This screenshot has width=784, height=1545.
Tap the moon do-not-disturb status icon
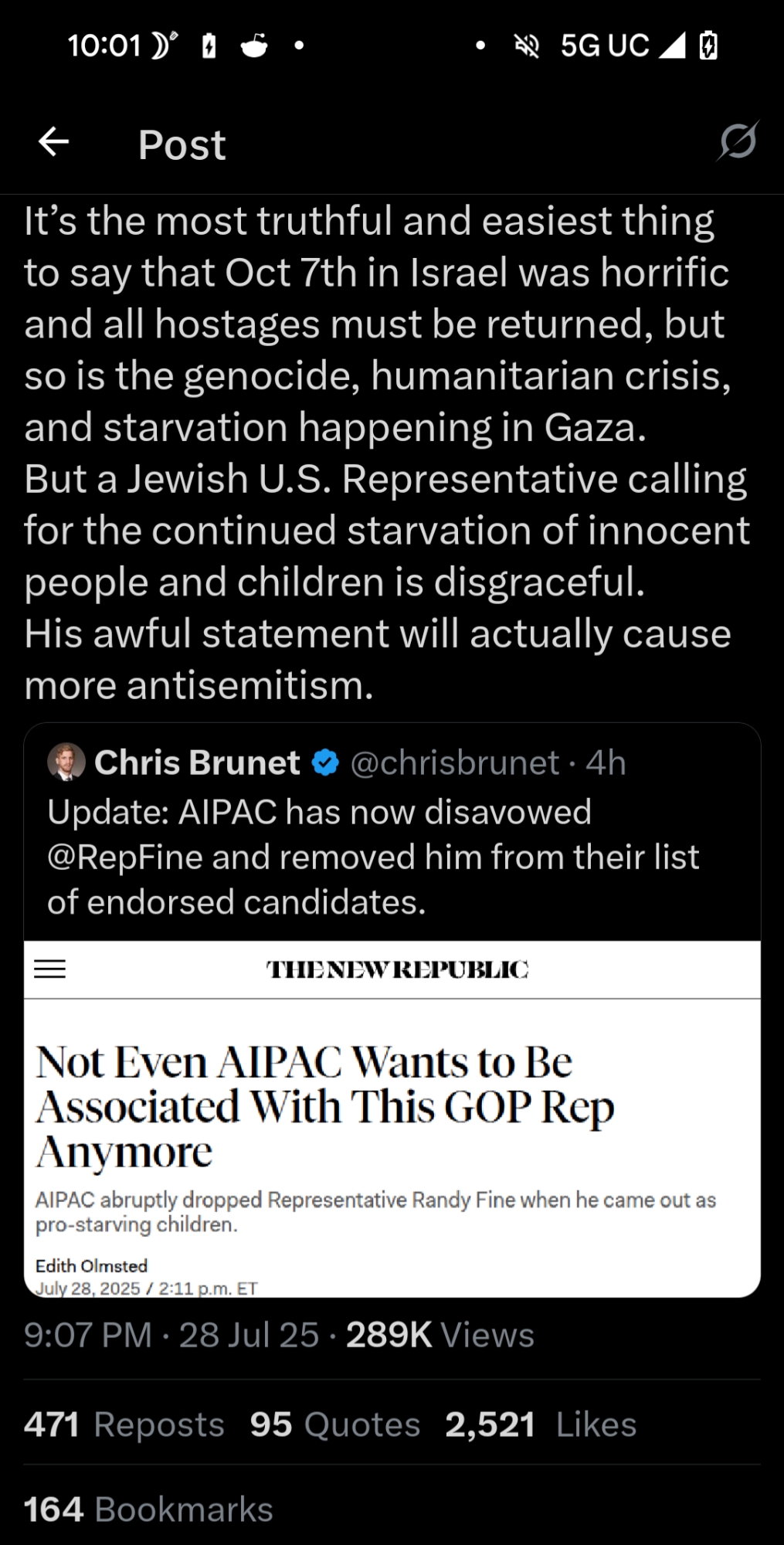(x=161, y=46)
